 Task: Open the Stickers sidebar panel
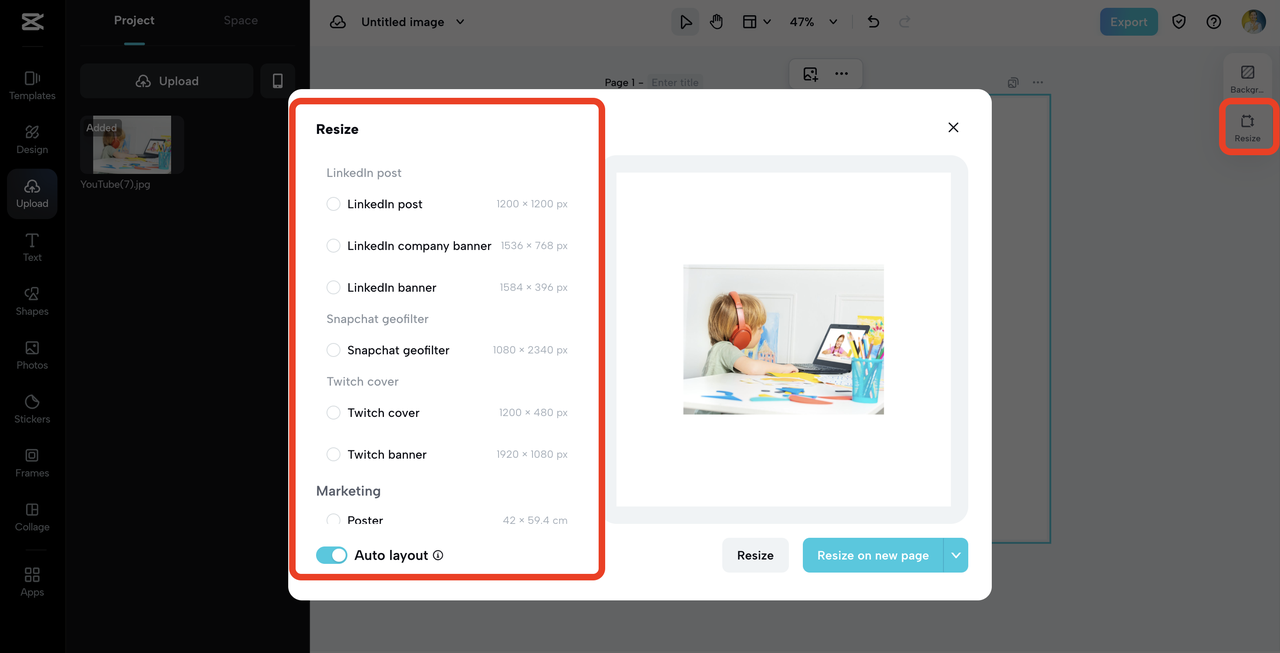pyautogui.click(x=32, y=409)
